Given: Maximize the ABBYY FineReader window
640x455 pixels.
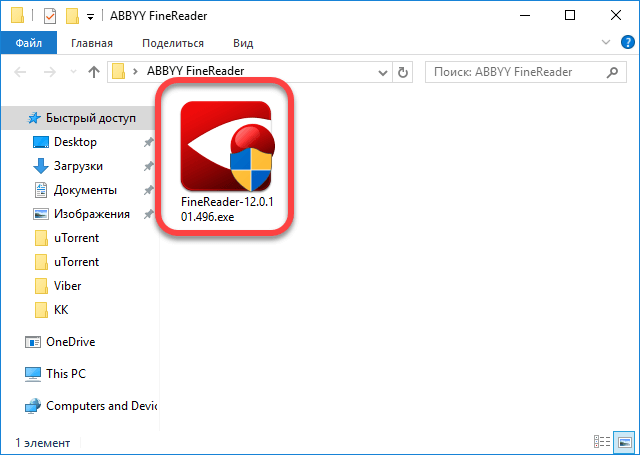Looking at the screenshot, I should 570,16.
